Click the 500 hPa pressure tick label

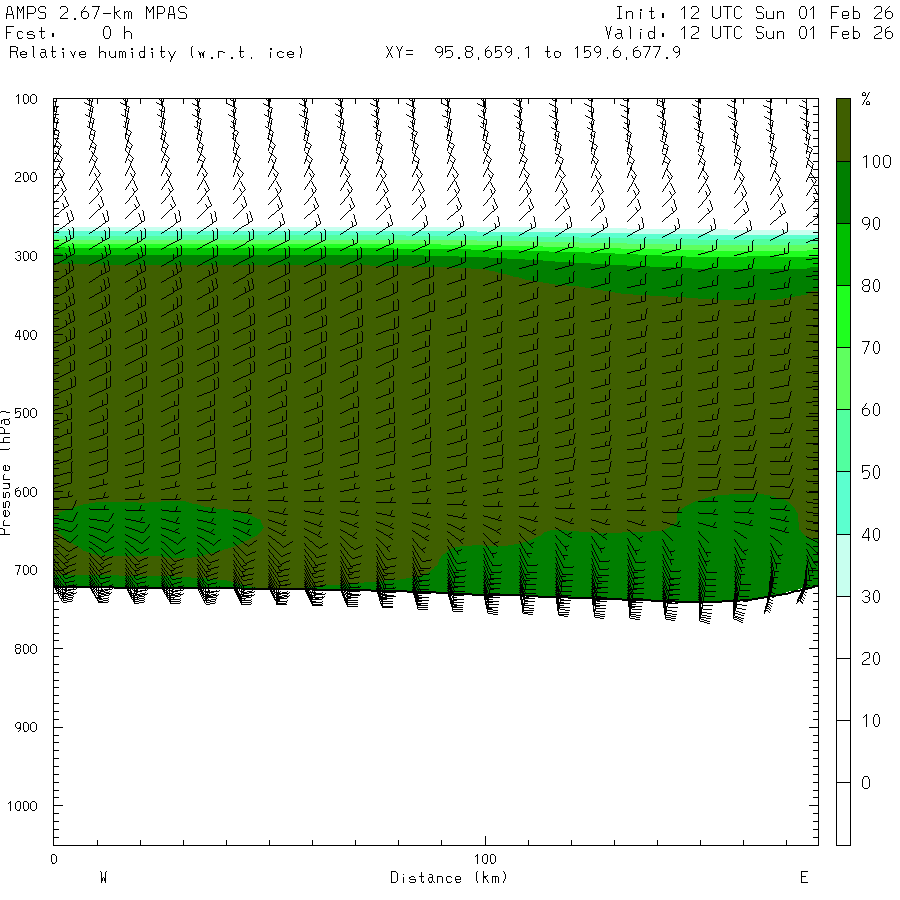(x=26, y=413)
